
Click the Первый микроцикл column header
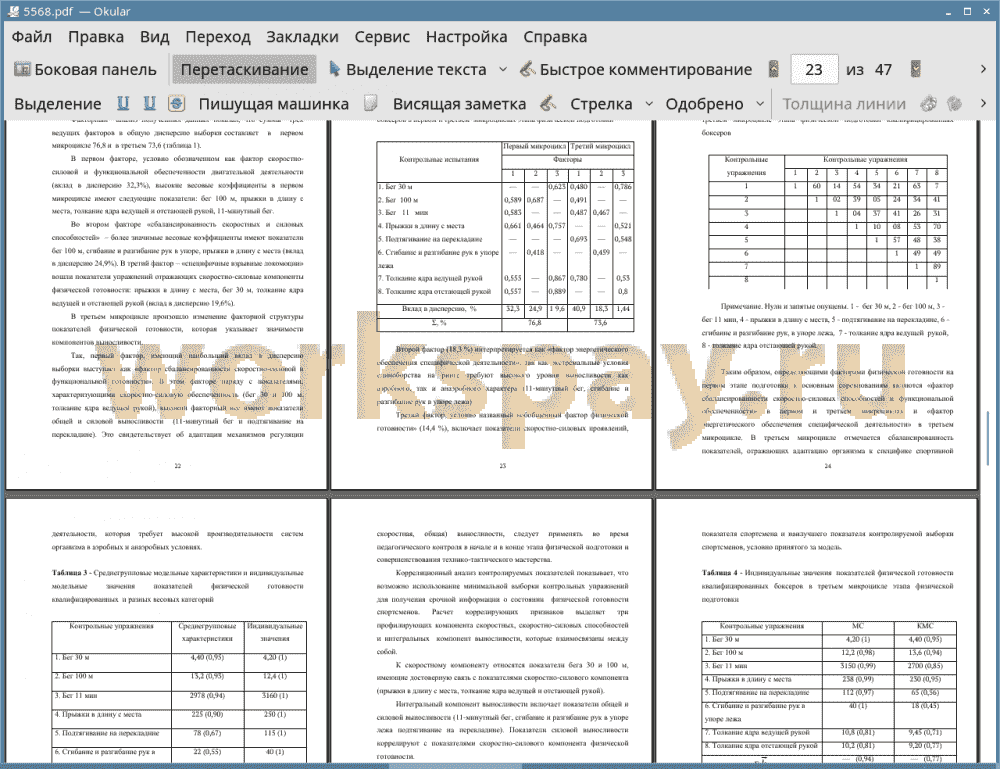coord(534,146)
